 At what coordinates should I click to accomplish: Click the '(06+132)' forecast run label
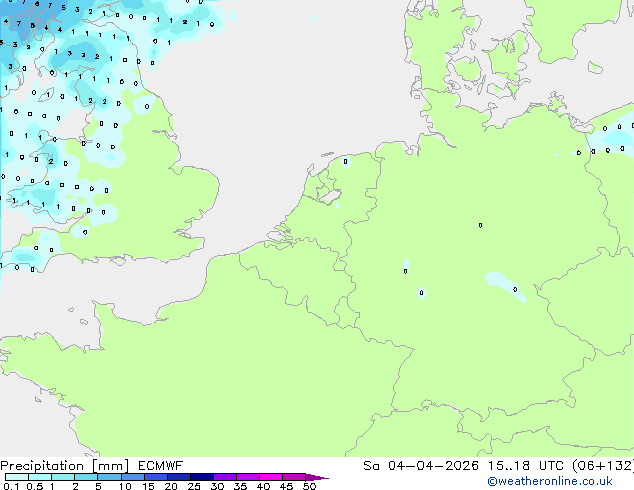(x=603, y=466)
